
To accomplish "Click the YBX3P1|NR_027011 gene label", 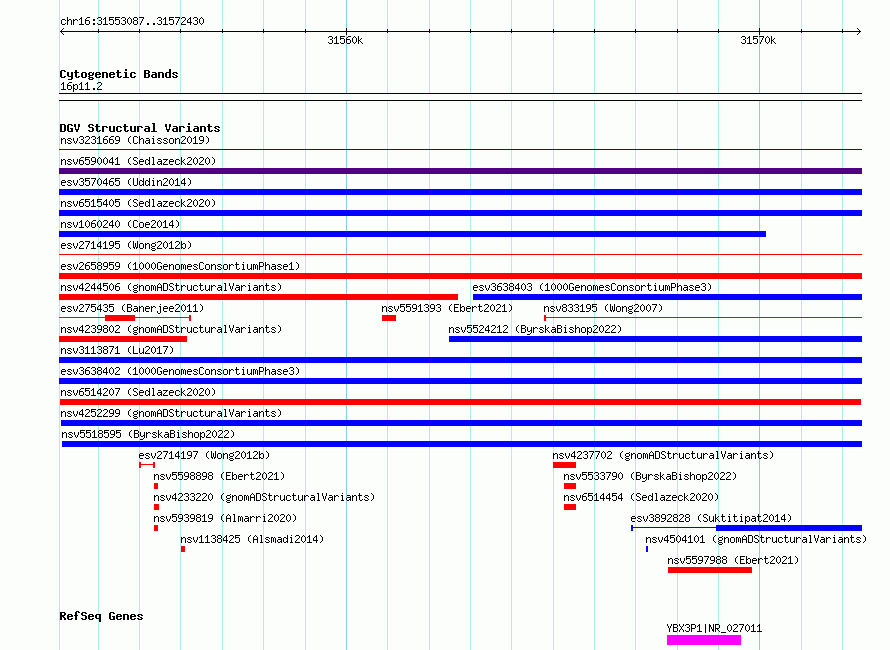I will (x=714, y=628).
